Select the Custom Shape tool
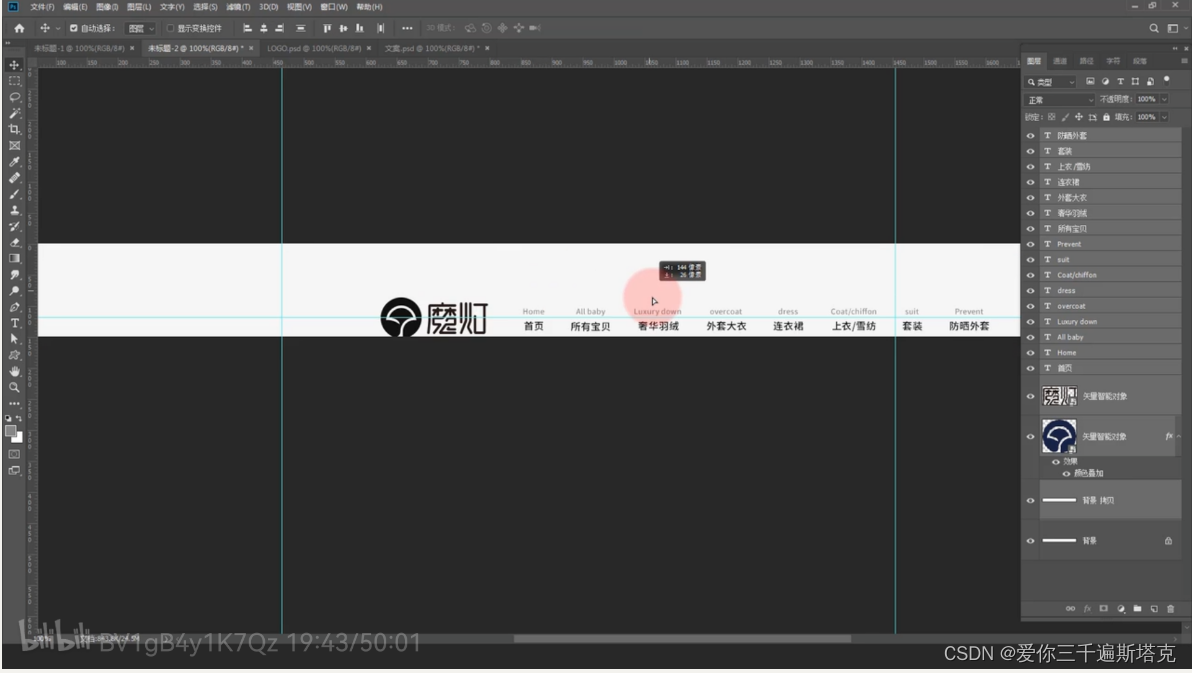The width and height of the screenshot is (1192, 673). tap(14, 355)
